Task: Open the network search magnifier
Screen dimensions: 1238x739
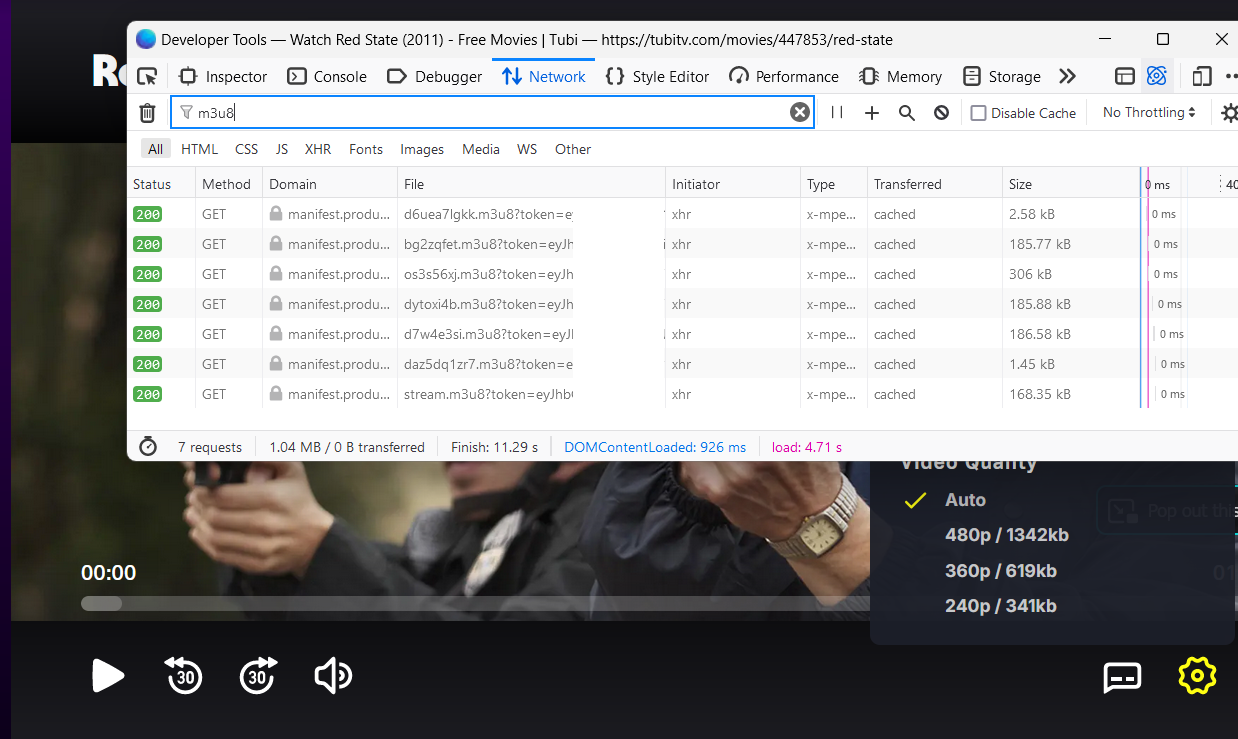Action: (907, 113)
